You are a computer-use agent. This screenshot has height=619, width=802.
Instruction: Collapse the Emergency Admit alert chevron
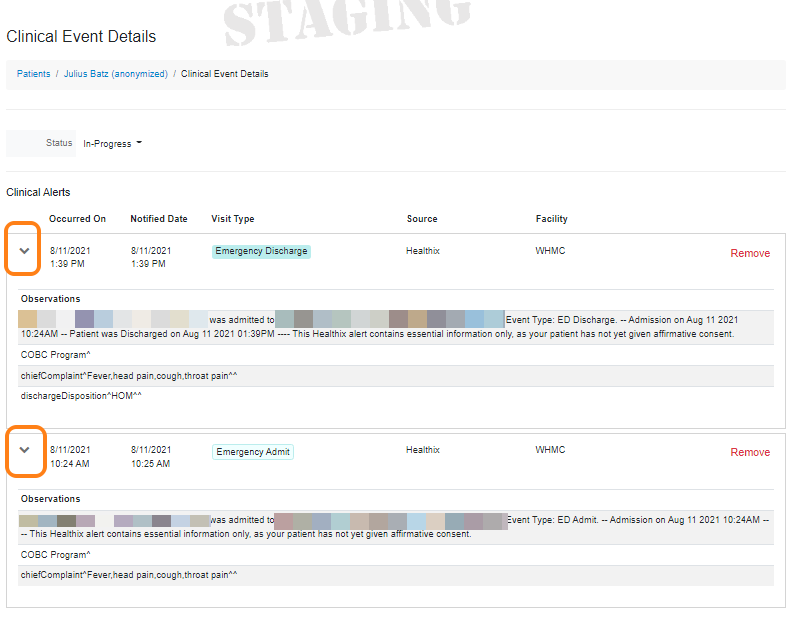25,450
